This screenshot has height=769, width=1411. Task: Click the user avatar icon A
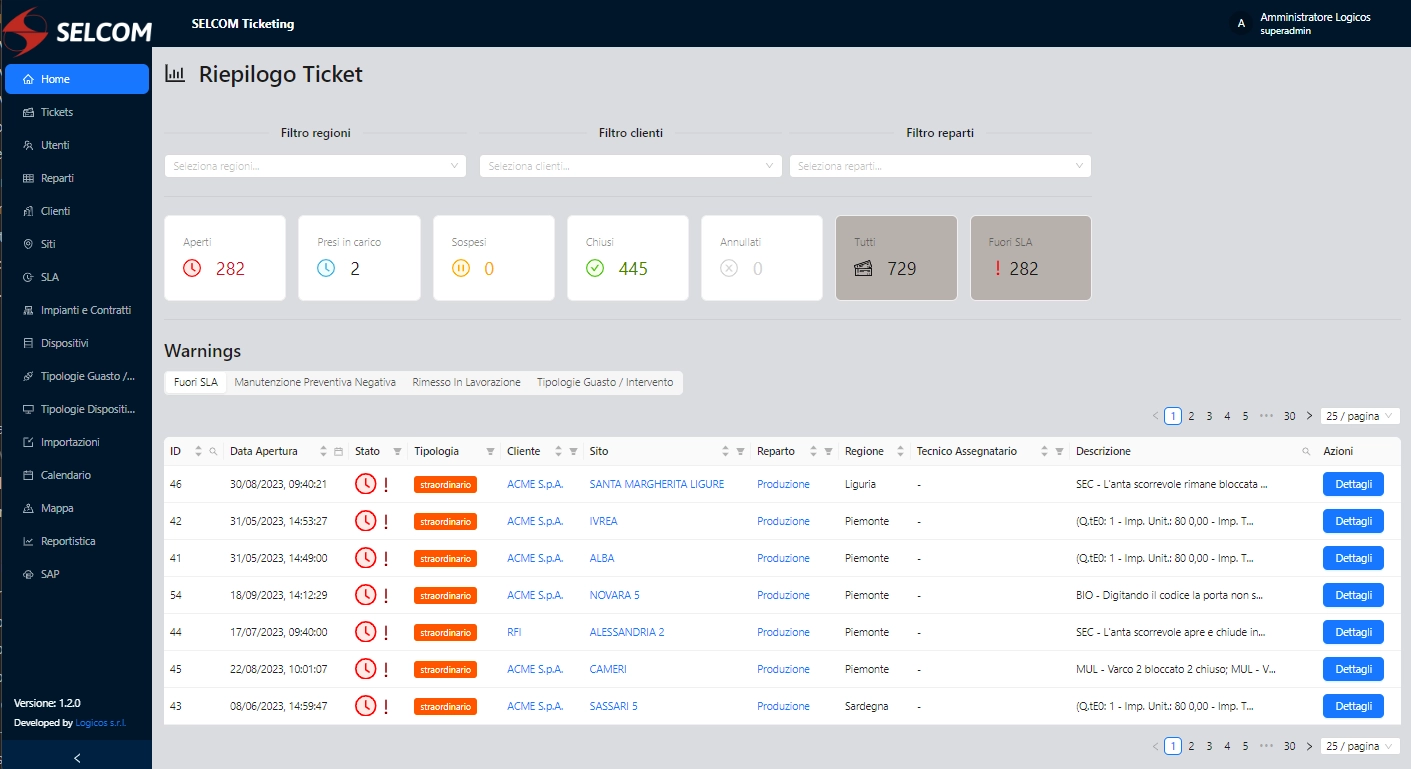(x=1241, y=23)
